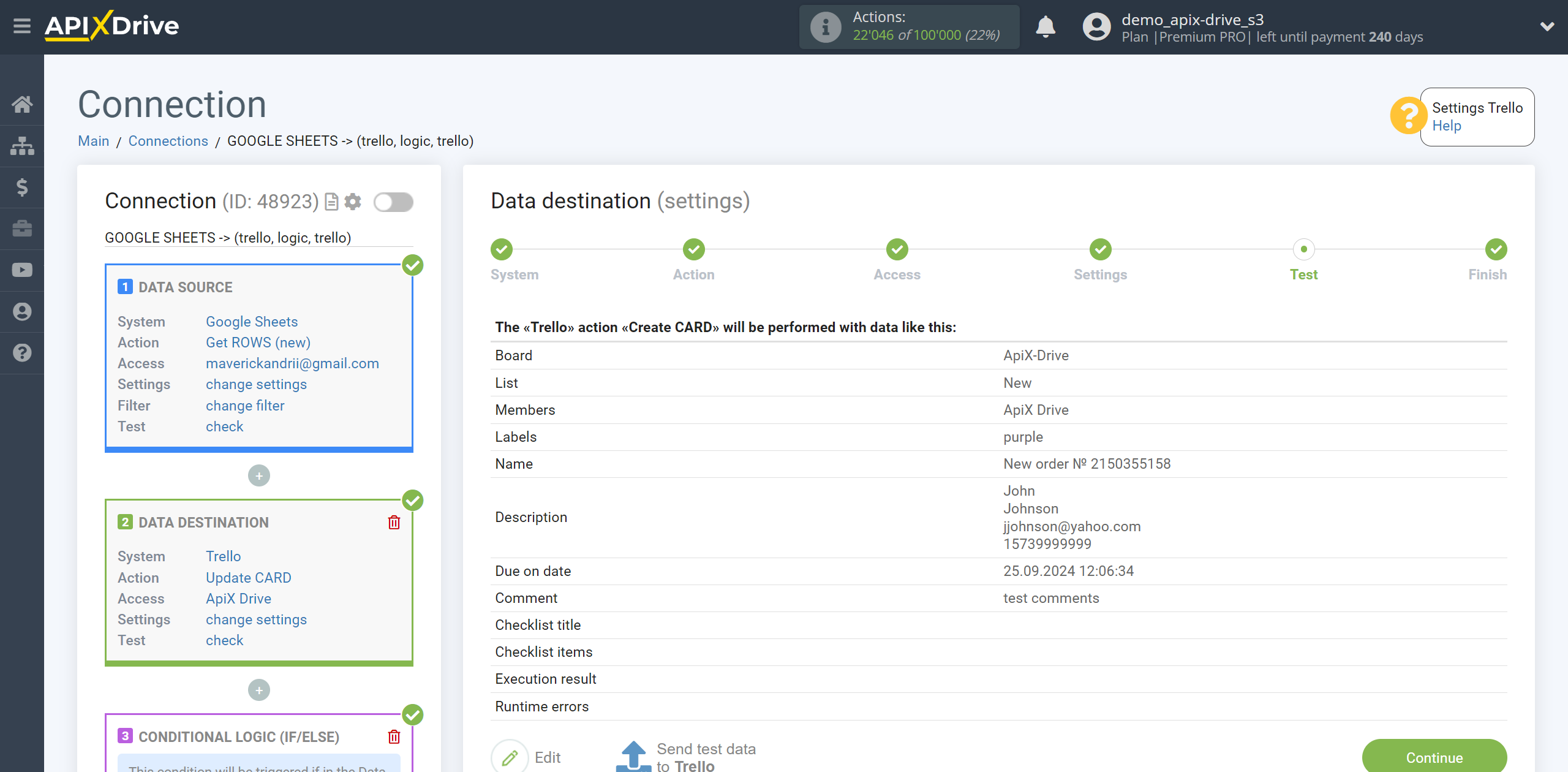Add a step after Data Source
Image resolution: width=1568 pixels, height=772 pixels.
259,475
